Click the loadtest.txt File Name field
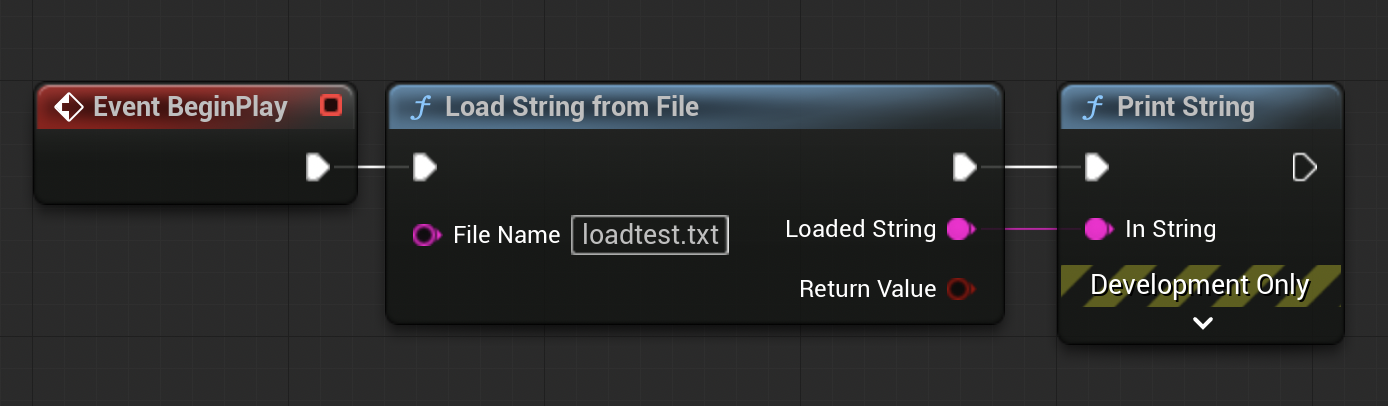This screenshot has height=406, width=1388. [650, 235]
